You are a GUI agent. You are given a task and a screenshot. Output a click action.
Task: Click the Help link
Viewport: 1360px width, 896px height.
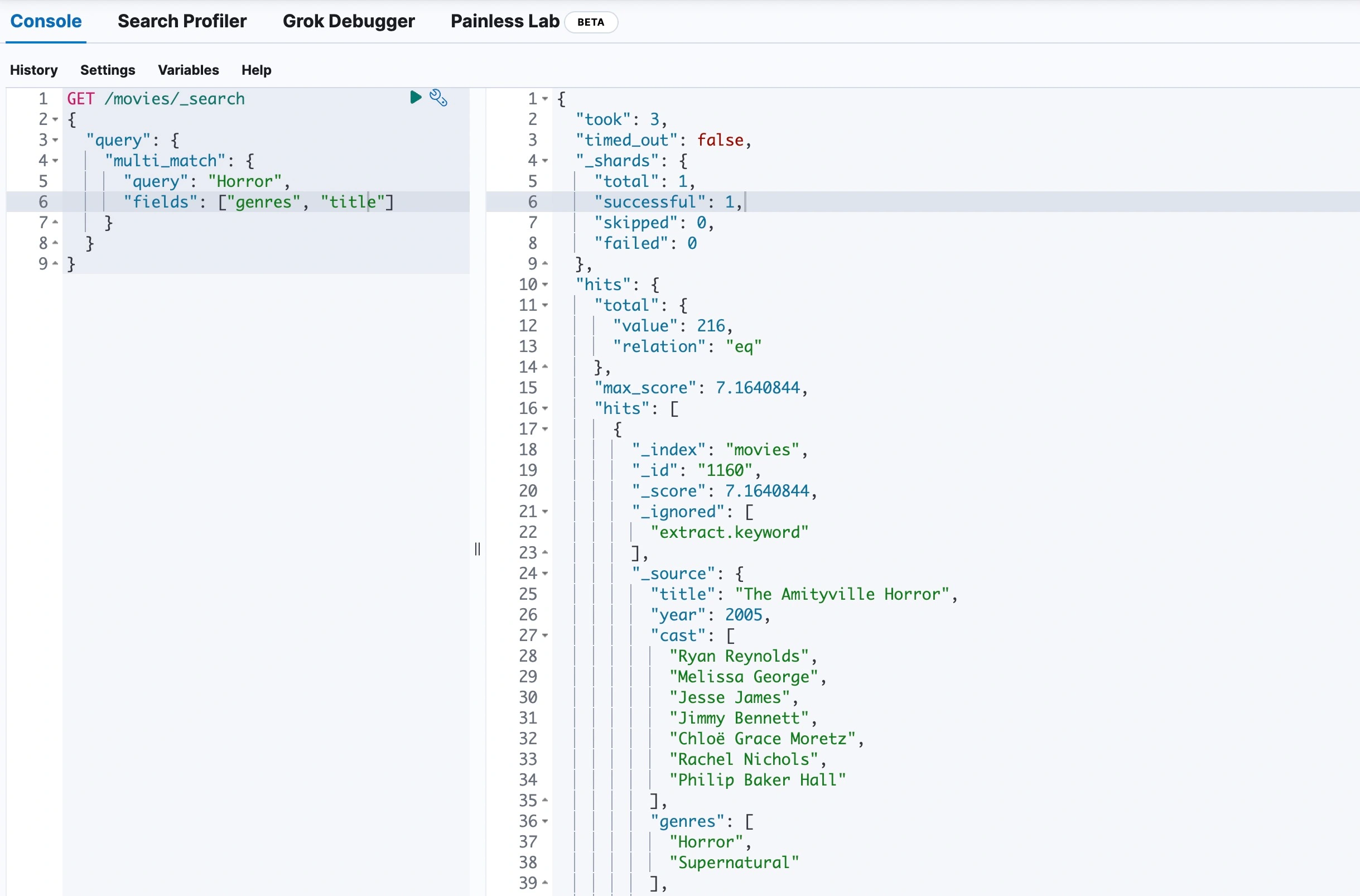coord(256,70)
